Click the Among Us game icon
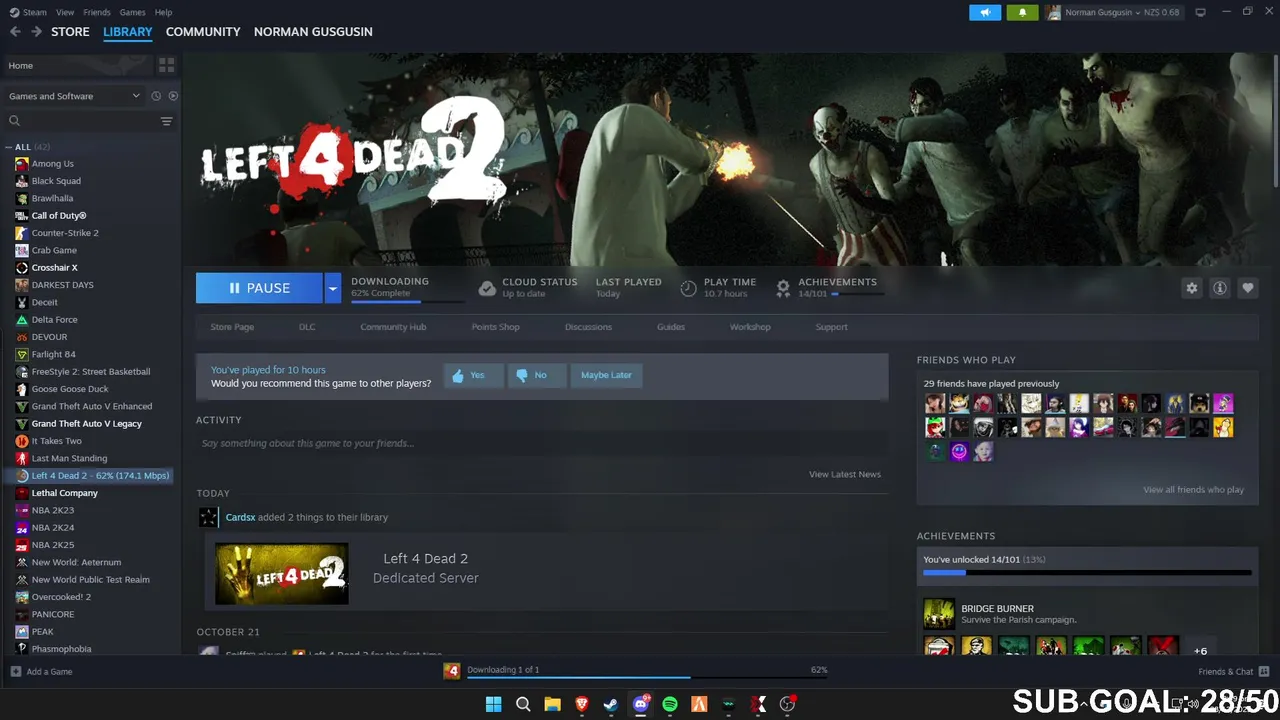Viewport: 1280px width, 720px height. [x=22, y=163]
